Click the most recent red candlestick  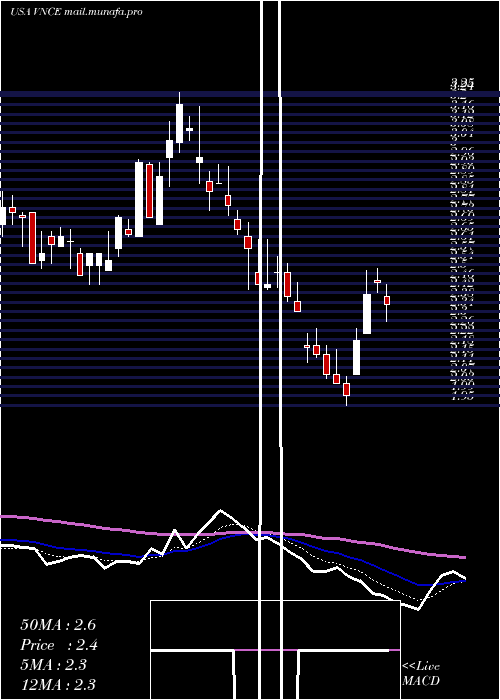pyautogui.click(x=387, y=301)
